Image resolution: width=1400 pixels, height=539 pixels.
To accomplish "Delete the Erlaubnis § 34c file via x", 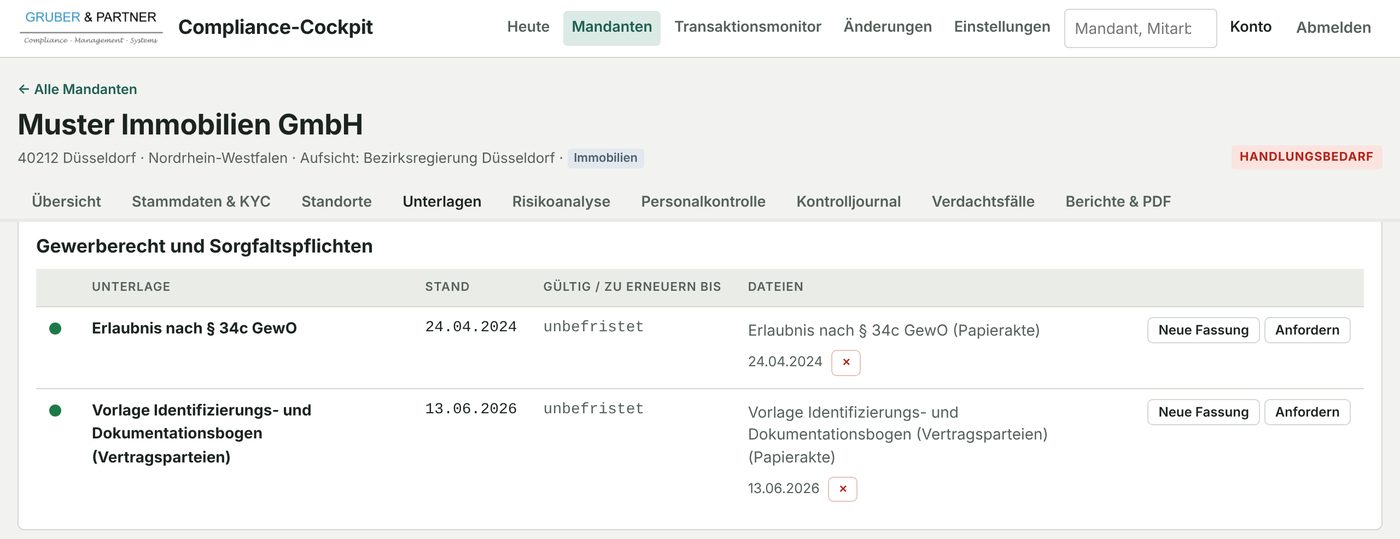I will 846,362.
